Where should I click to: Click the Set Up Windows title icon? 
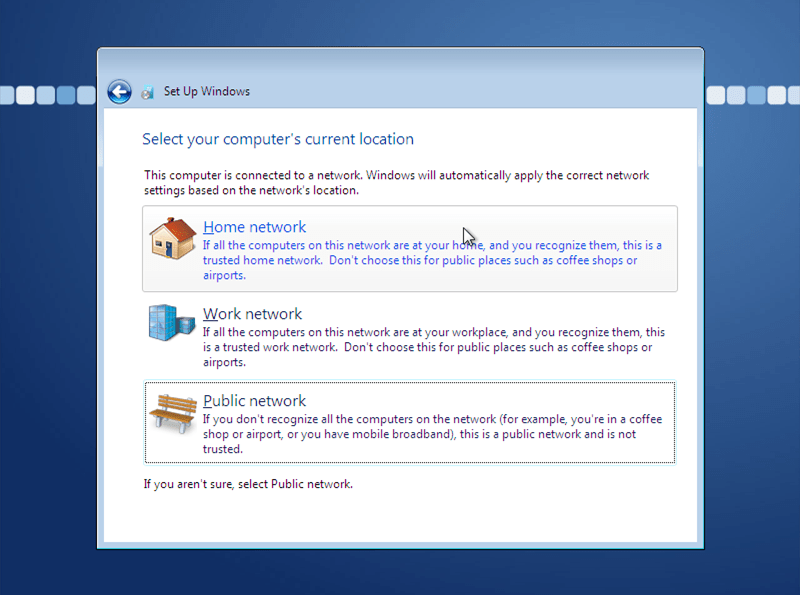148,92
